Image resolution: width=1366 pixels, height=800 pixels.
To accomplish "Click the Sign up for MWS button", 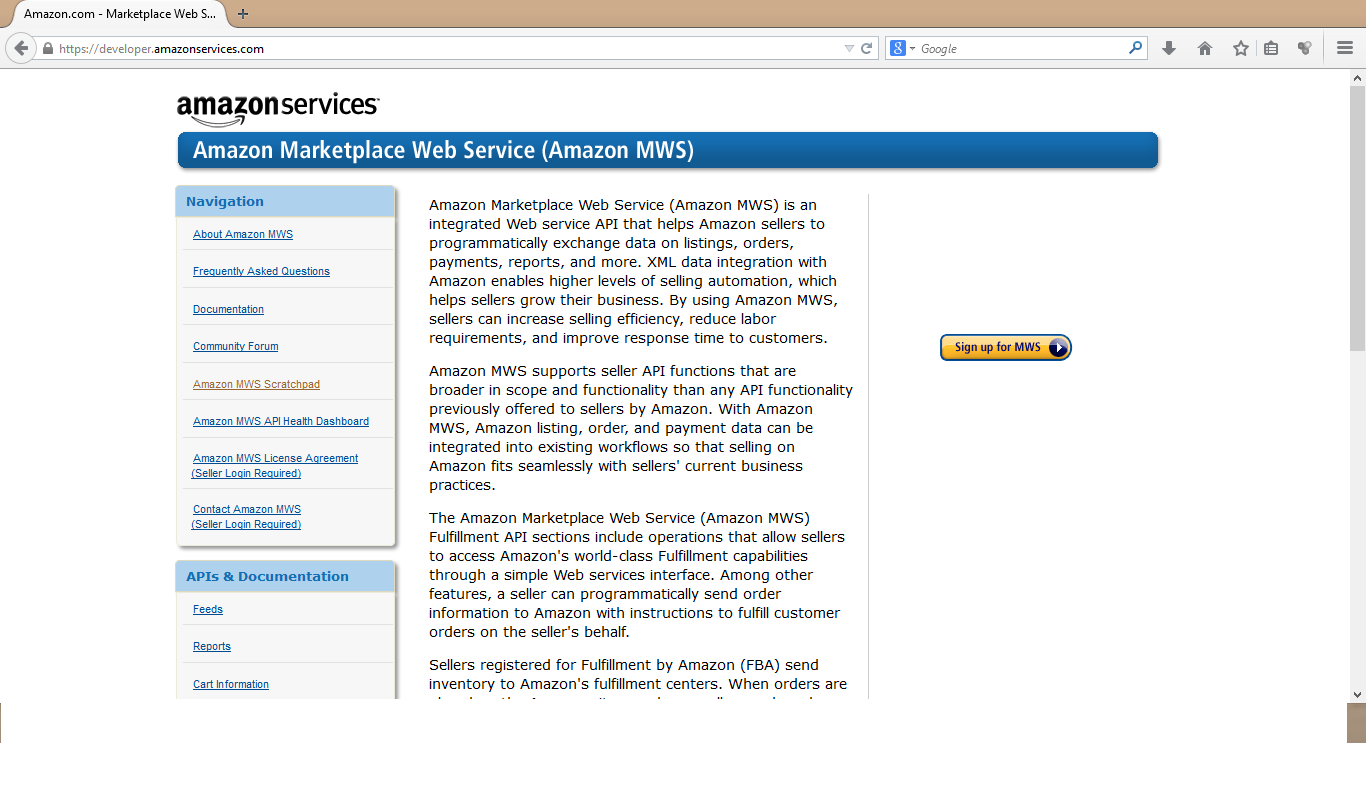I will click(1005, 347).
